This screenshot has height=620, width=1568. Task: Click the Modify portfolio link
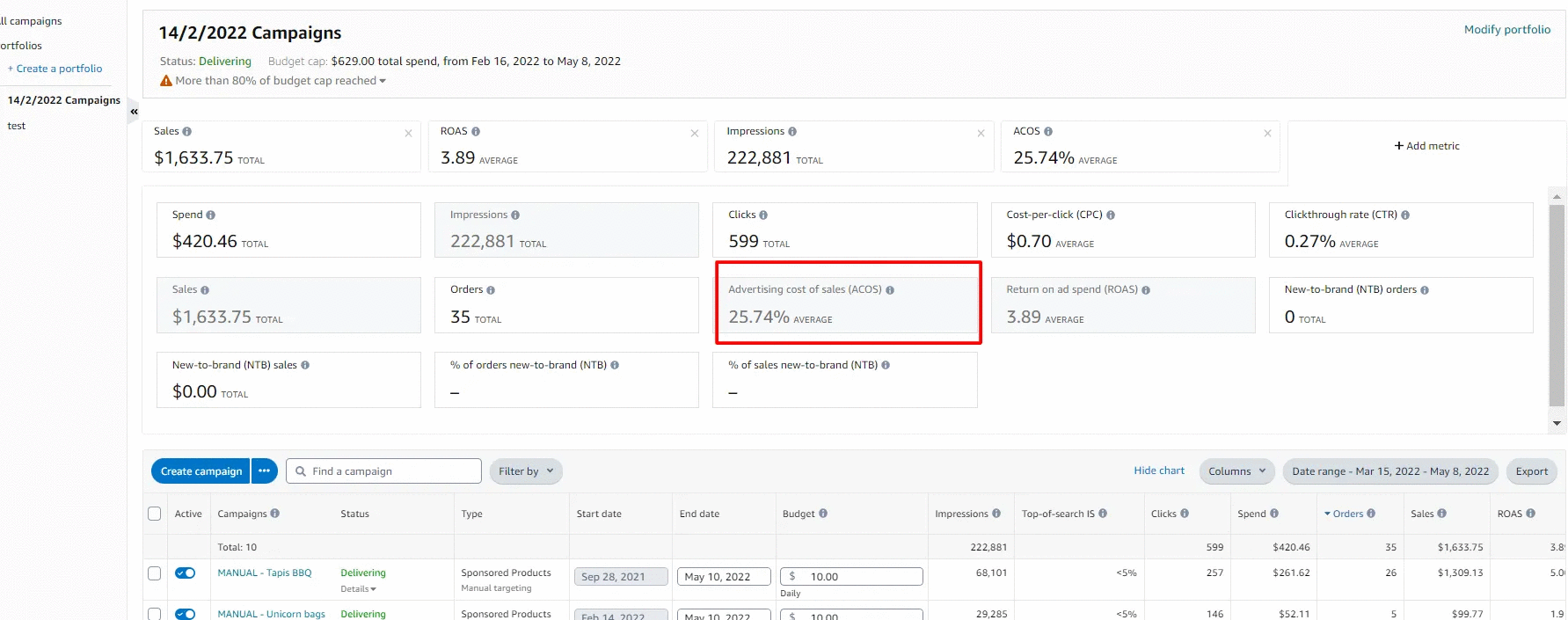1506,30
